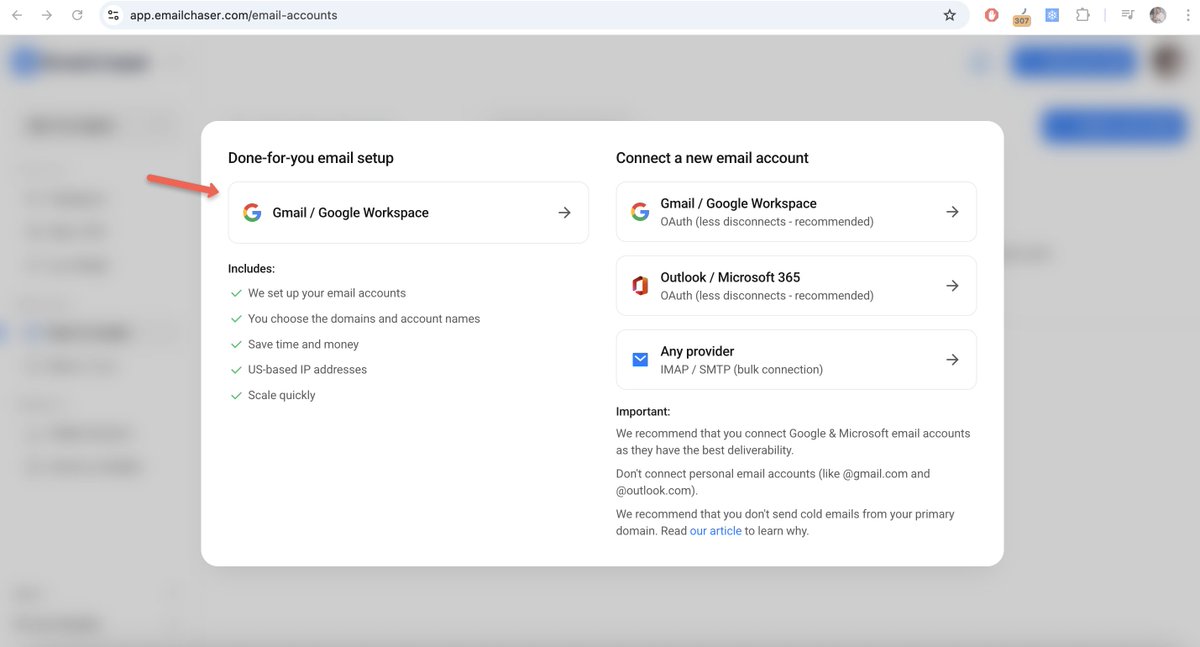Connect Any provider via IMAP / SMTP
1200x647 pixels.
pyautogui.click(x=796, y=360)
